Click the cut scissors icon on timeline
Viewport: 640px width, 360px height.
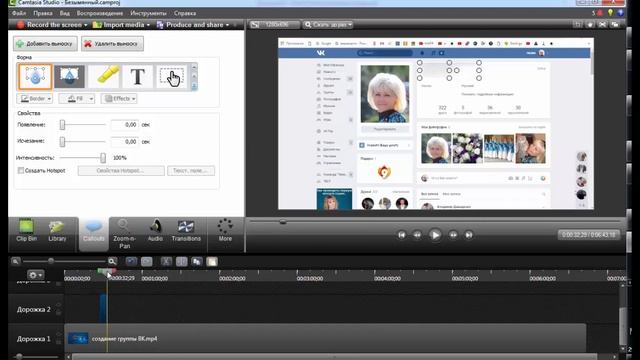(166, 261)
